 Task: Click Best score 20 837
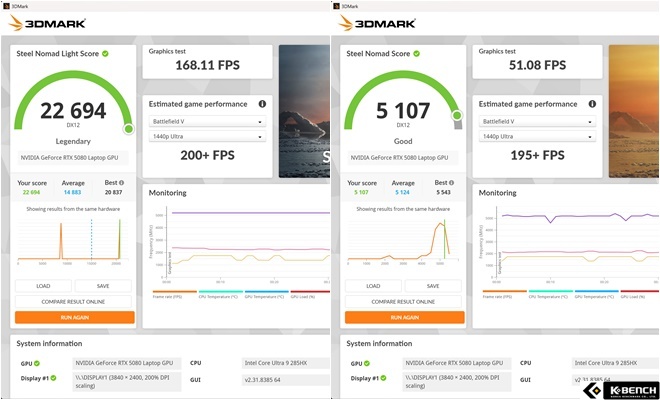tap(114, 192)
